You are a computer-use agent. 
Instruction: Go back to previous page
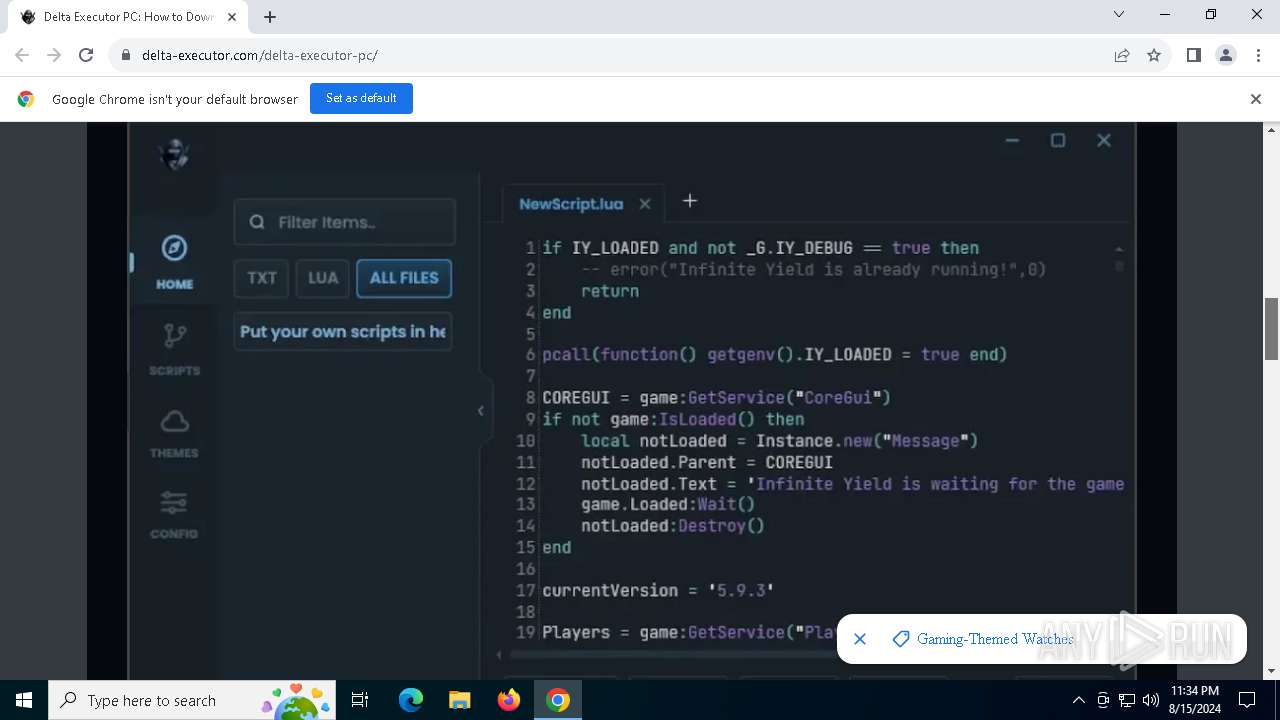click(22, 56)
